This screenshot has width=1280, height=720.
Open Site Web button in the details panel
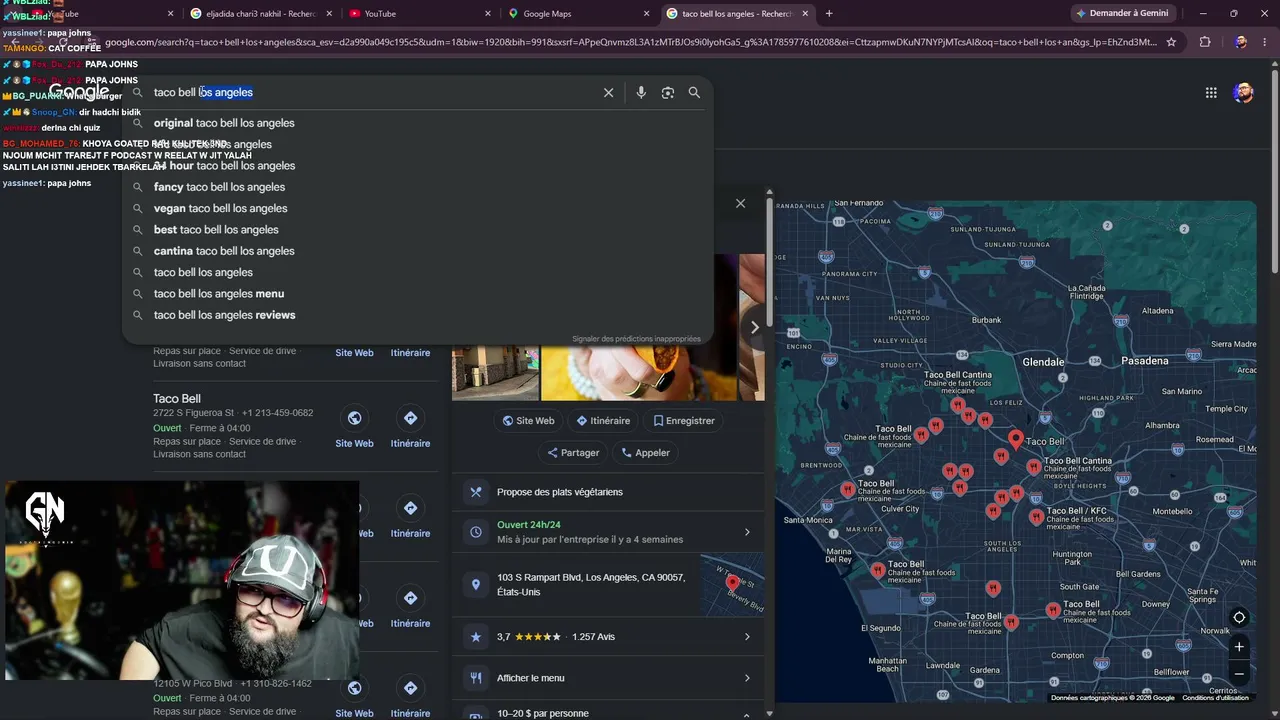click(x=528, y=421)
